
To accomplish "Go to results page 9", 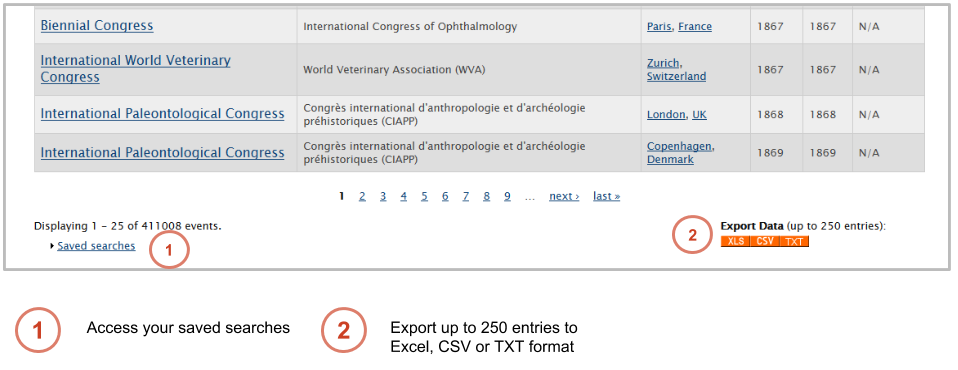I will click(507, 196).
